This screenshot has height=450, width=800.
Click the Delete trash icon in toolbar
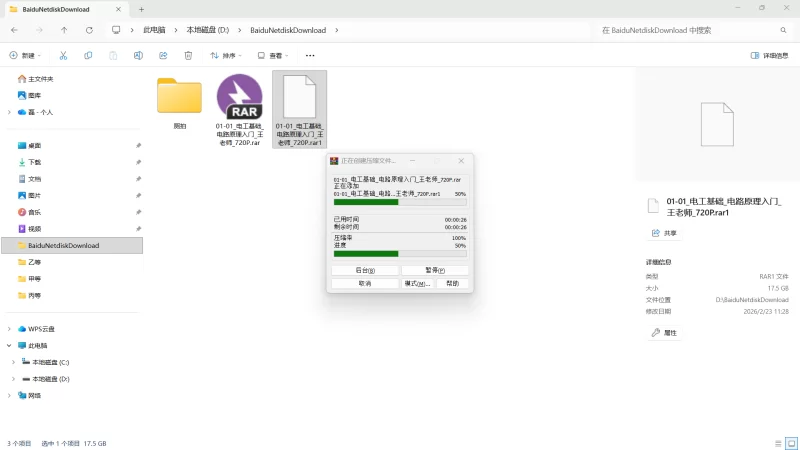(x=188, y=56)
